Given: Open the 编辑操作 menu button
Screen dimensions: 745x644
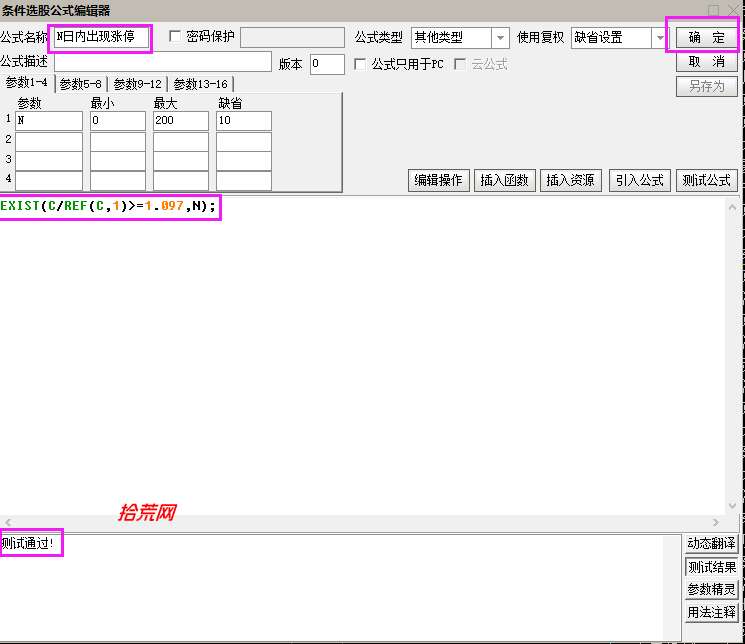Looking at the screenshot, I should pos(438,181).
